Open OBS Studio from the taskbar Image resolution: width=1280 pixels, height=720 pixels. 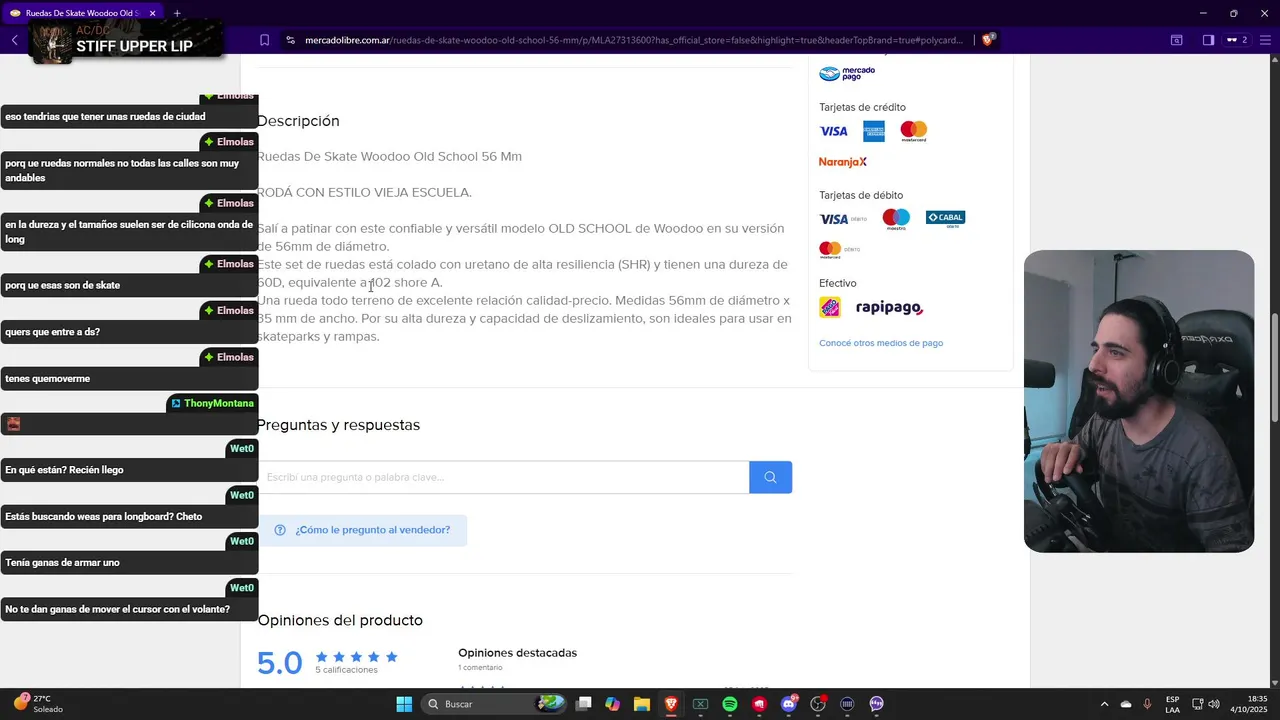pyautogui.click(x=818, y=704)
